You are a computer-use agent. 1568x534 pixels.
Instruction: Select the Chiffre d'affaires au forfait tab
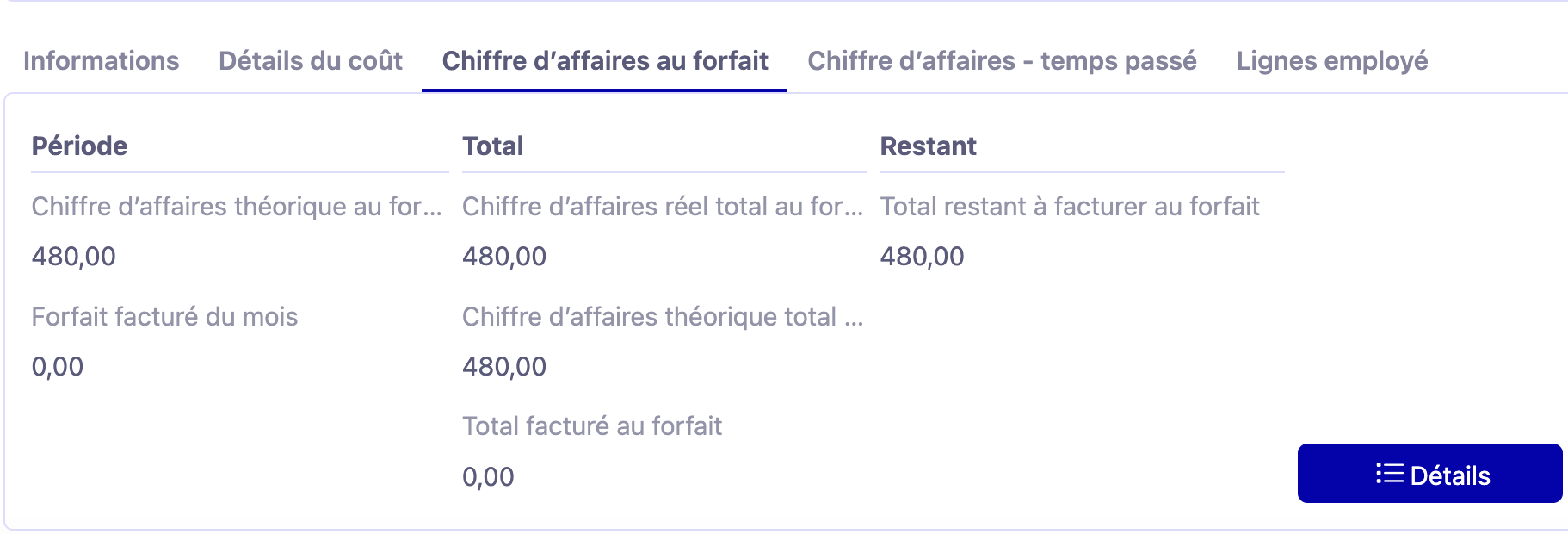tap(605, 61)
